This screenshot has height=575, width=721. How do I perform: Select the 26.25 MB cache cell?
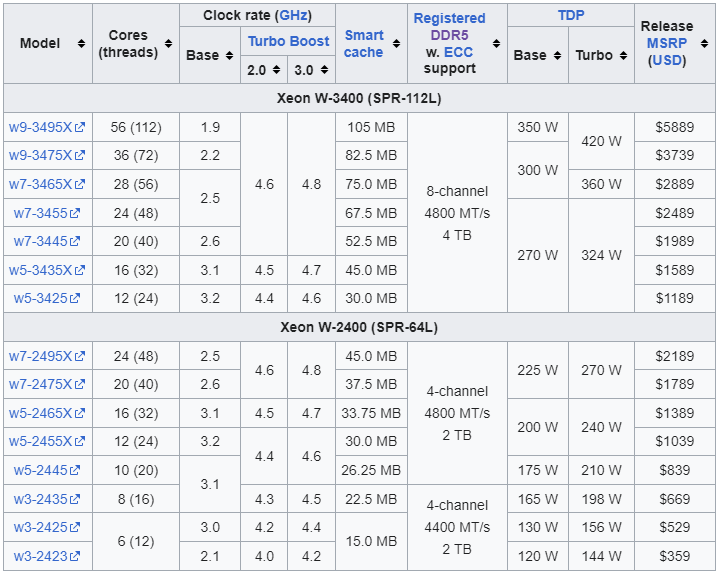pyautogui.click(x=371, y=471)
